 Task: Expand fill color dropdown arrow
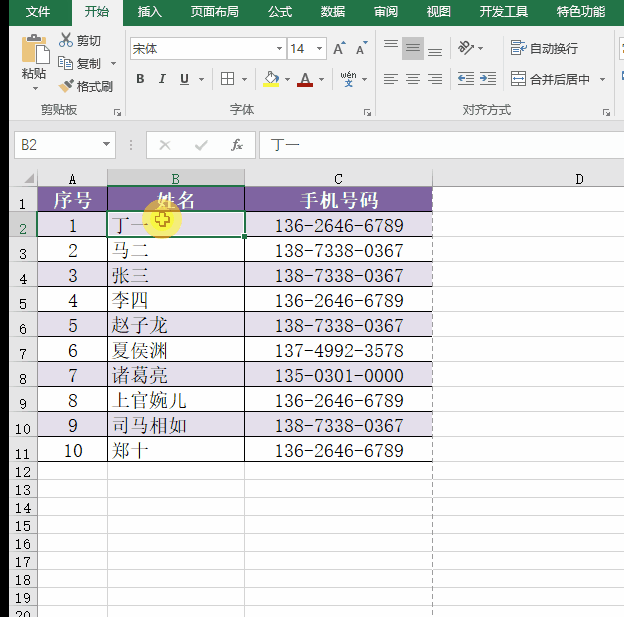[287, 79]
